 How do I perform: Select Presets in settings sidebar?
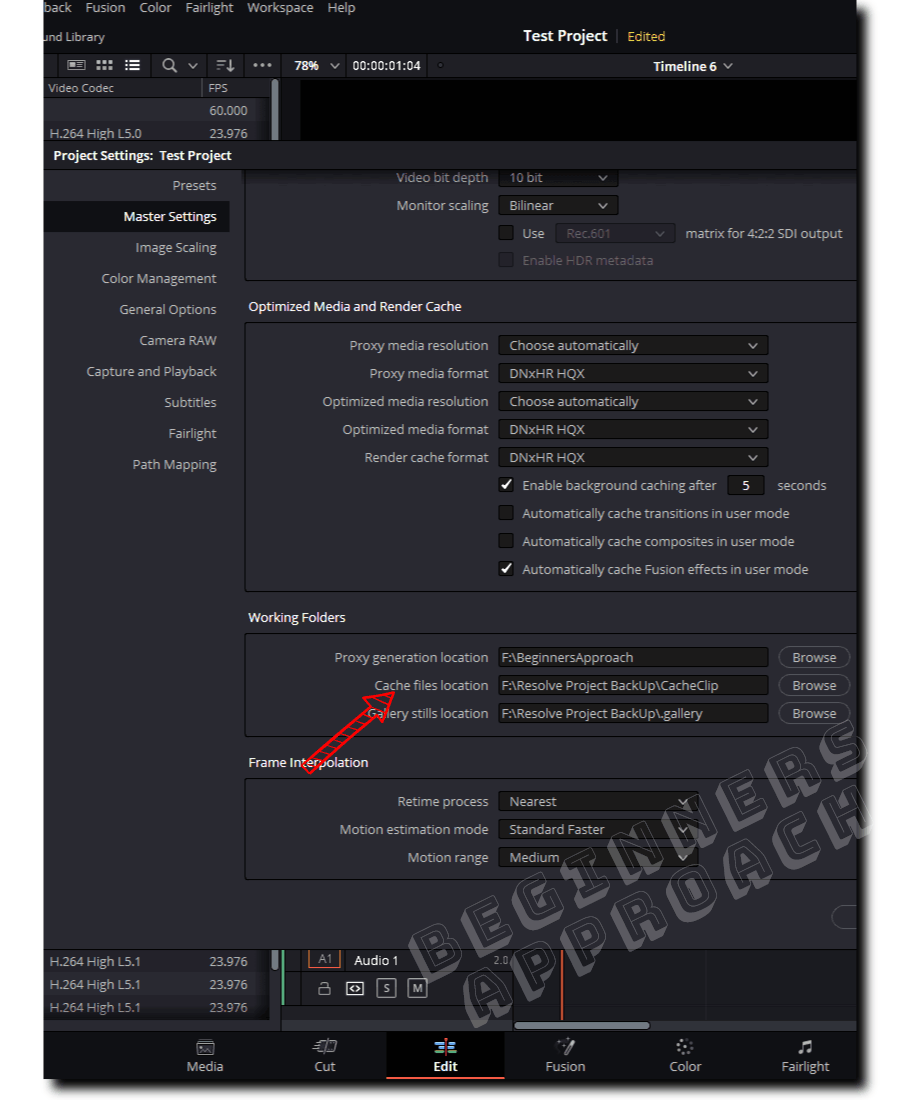tap(194, 186)
